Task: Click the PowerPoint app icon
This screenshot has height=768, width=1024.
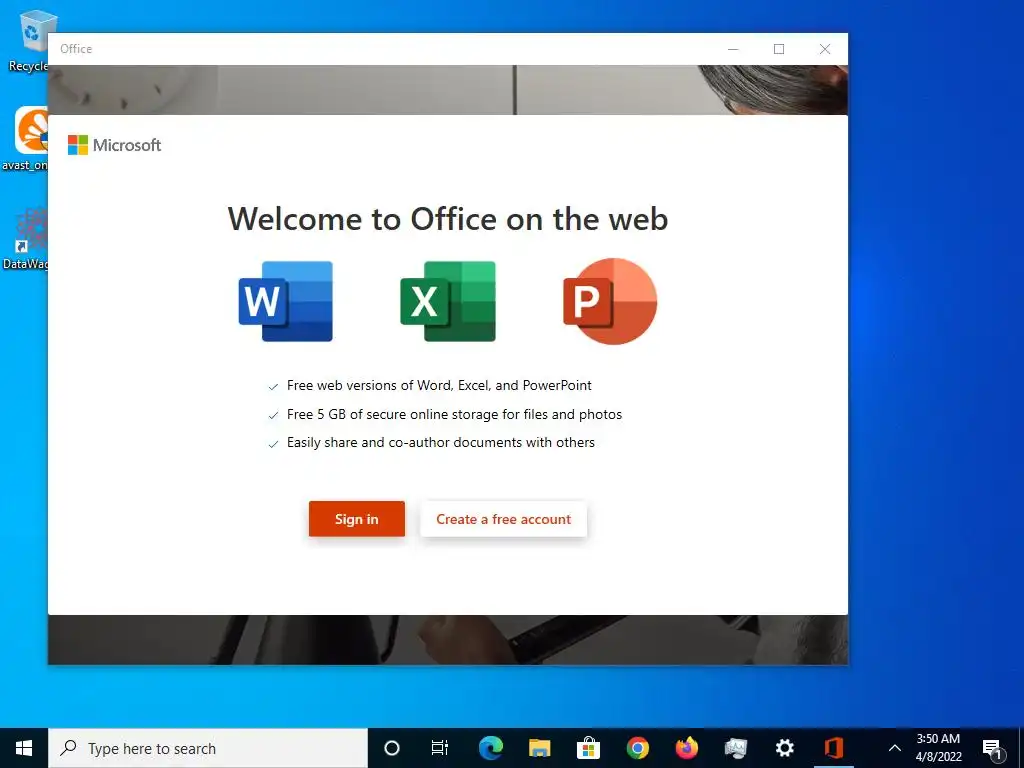Action: pos(610,301)
